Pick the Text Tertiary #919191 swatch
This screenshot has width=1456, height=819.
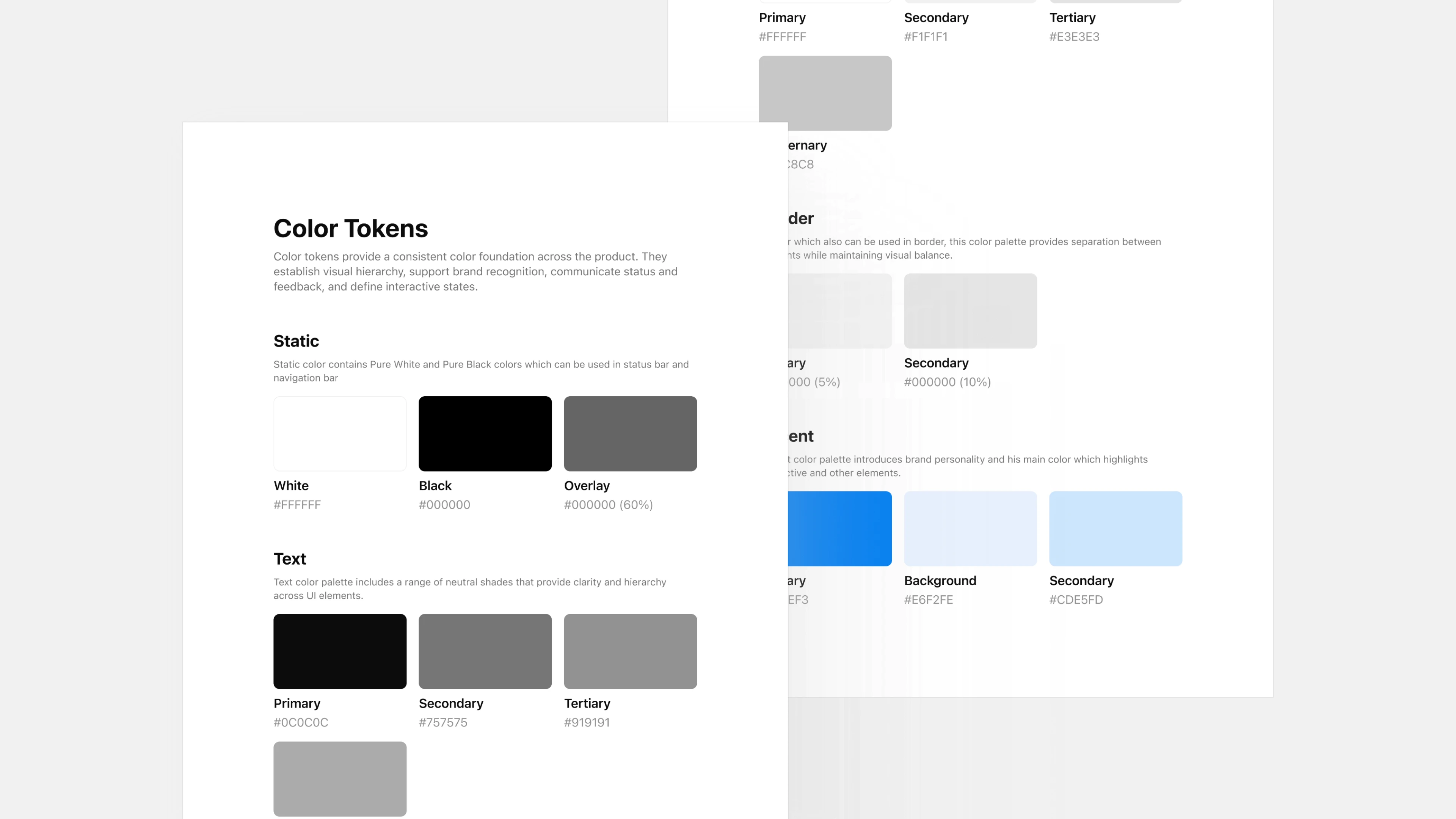click(630, 651)
